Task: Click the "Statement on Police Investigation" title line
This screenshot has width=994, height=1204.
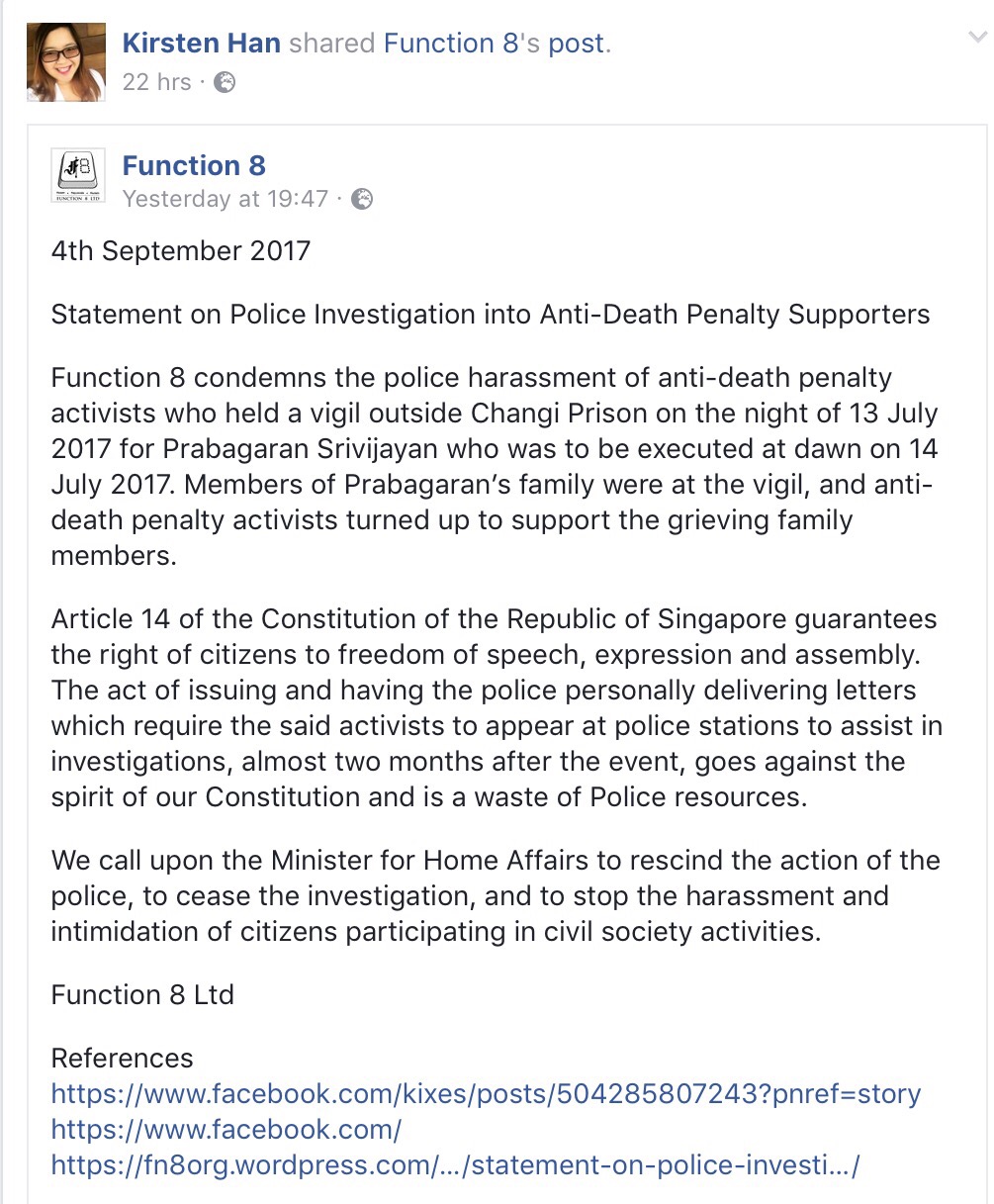Action: pos(491,315)
